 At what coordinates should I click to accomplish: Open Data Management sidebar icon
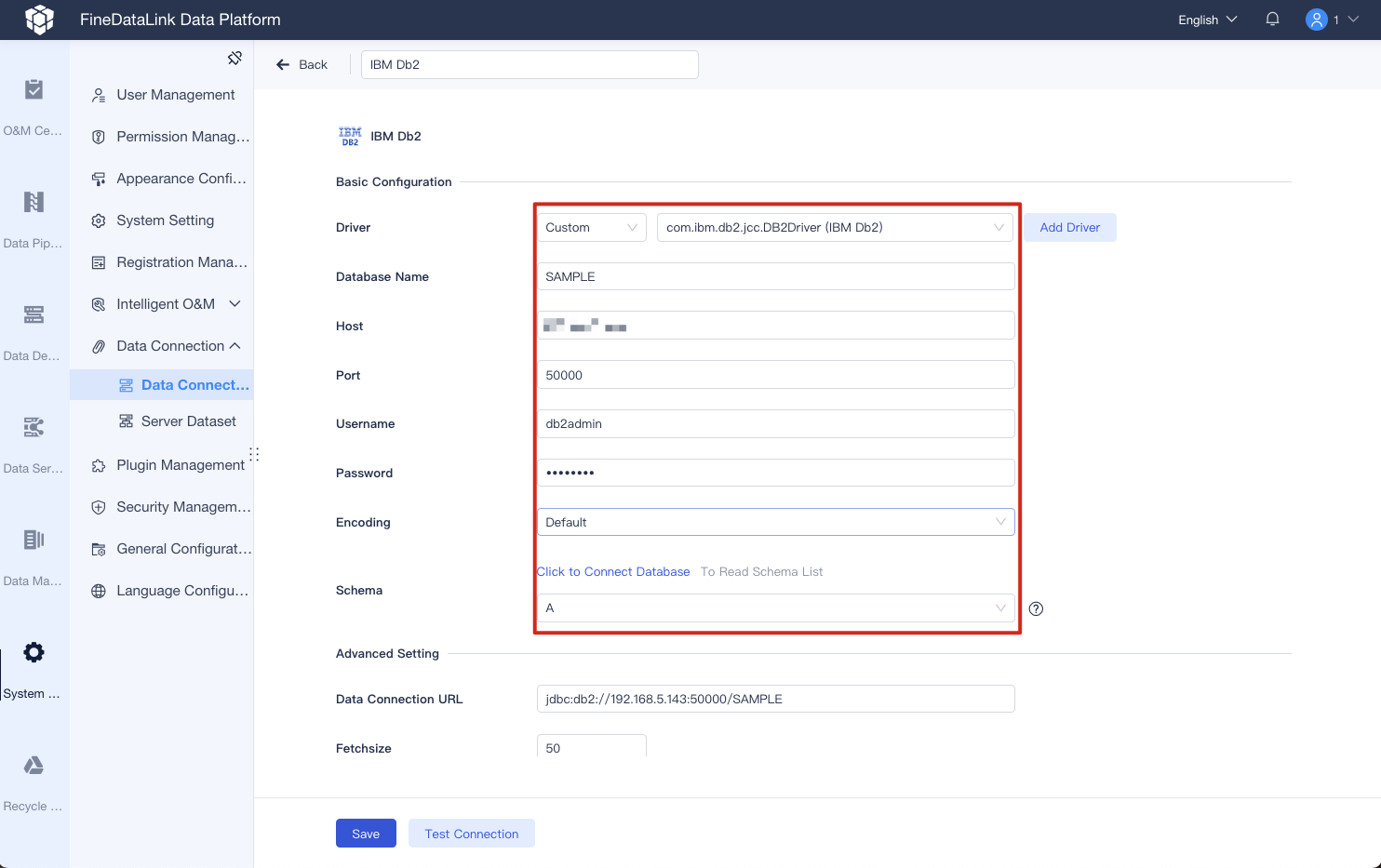34,540
